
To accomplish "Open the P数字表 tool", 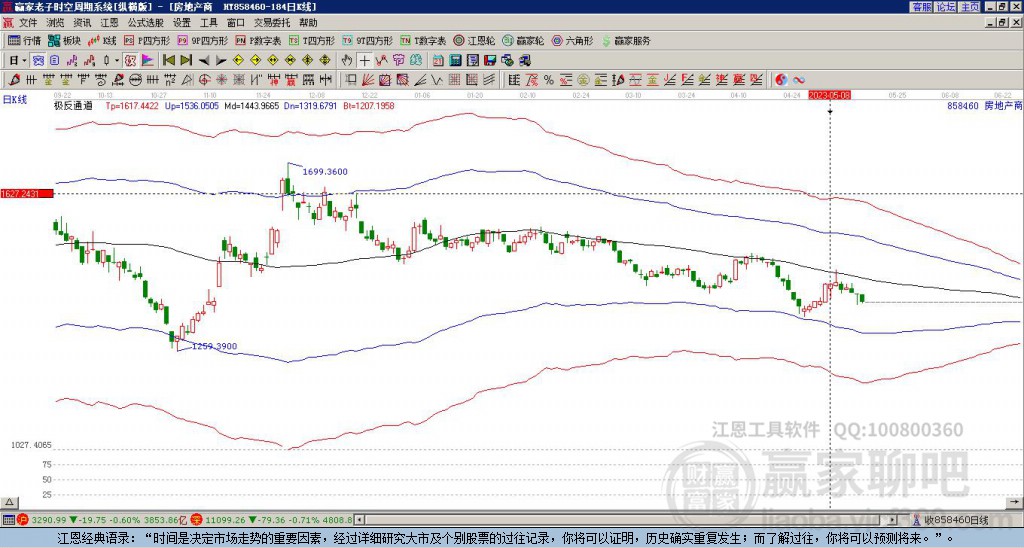I will [x=258, y=40].
